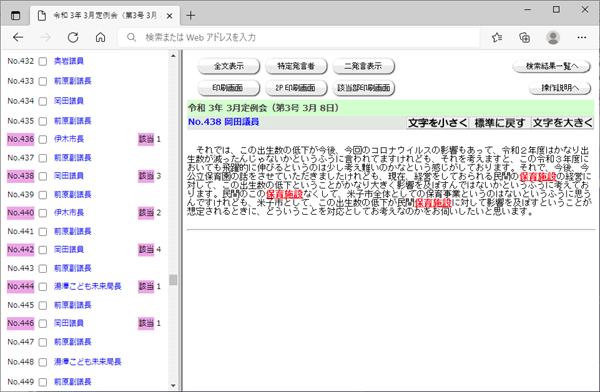Click the 全文表示 button
The image size is (600, 392).
click(x=228, y=66)
